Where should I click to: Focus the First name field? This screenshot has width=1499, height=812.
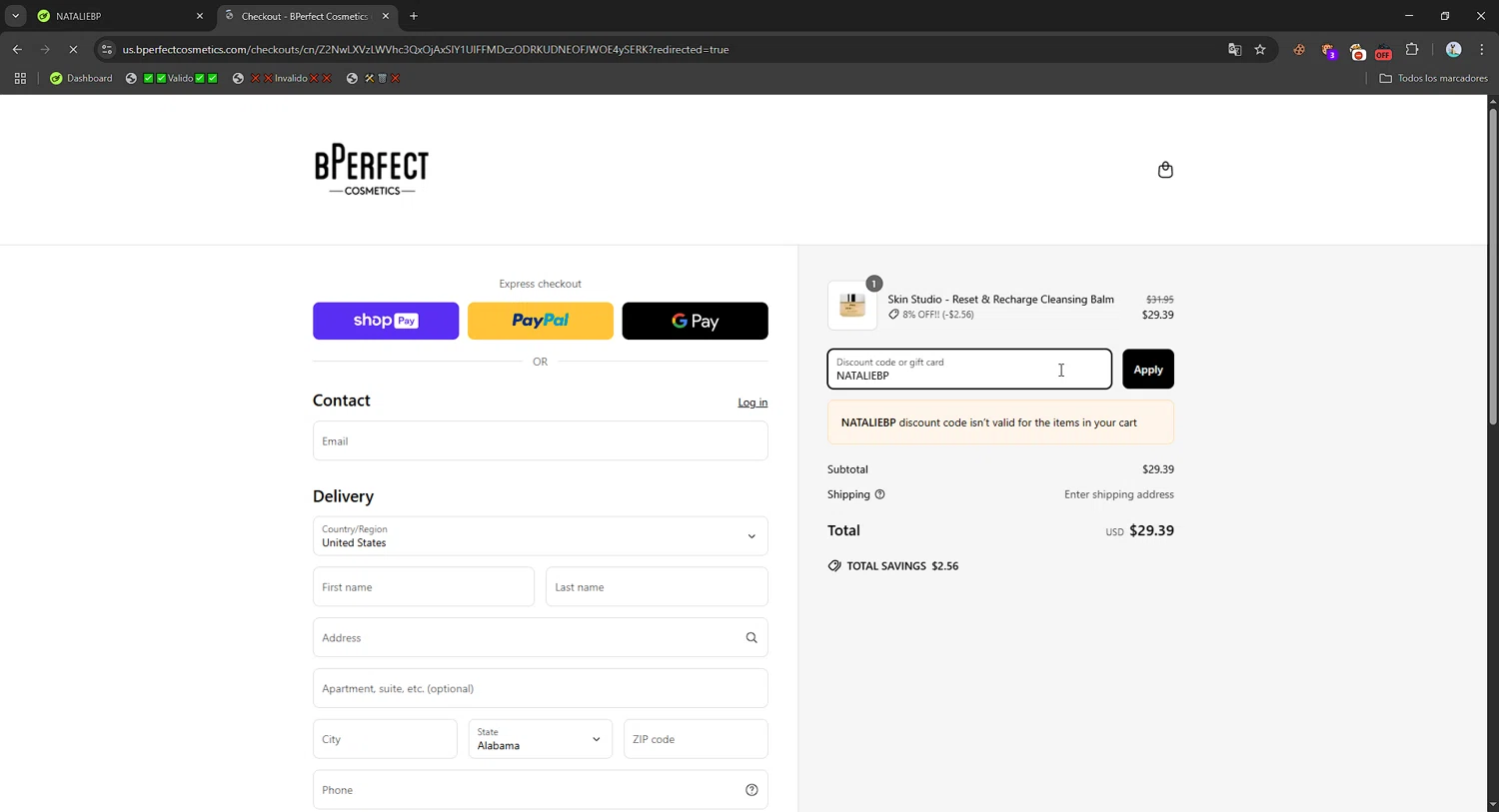pos(424,587)
